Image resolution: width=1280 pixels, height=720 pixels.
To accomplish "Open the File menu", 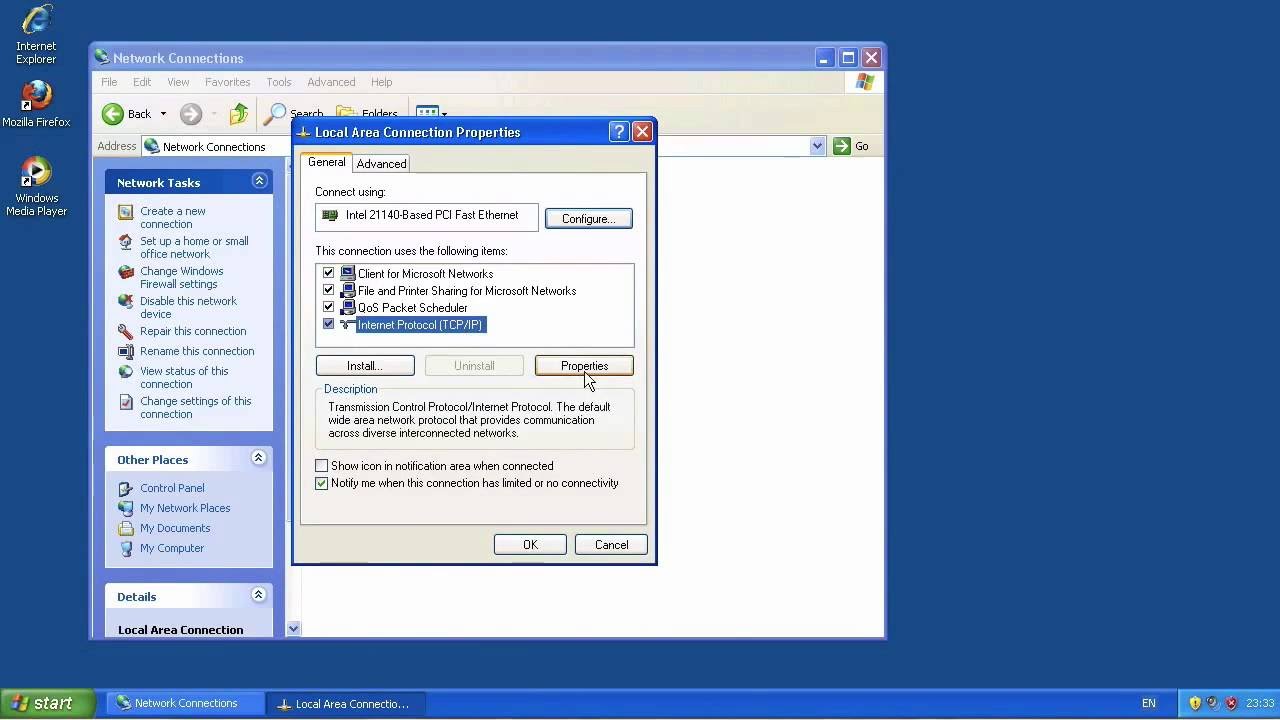I will coord(109,82).
